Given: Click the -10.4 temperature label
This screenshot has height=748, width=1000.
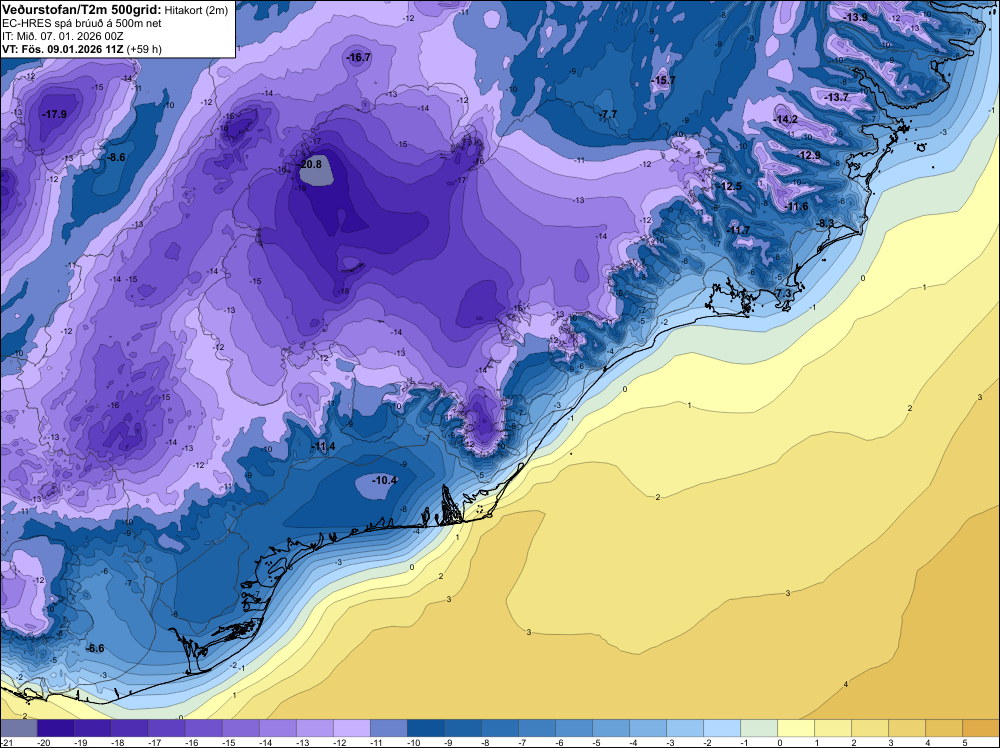Looking at the screenshot, I should pyautogui.click(x=385, y=480).
